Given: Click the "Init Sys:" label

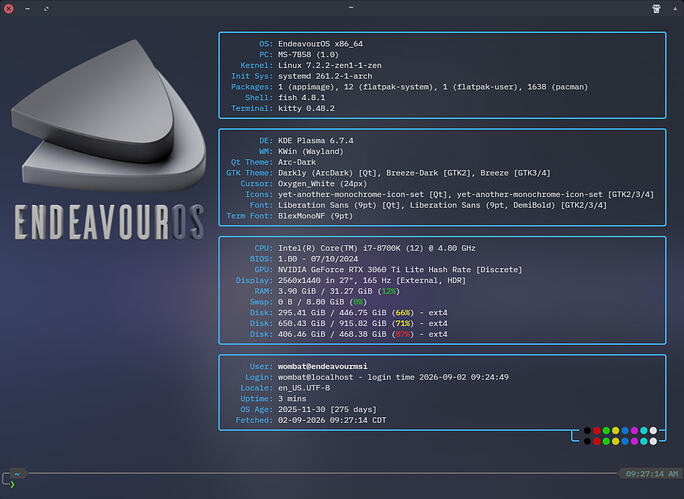Looking at the screenshot, I should (x=252, y=76).
